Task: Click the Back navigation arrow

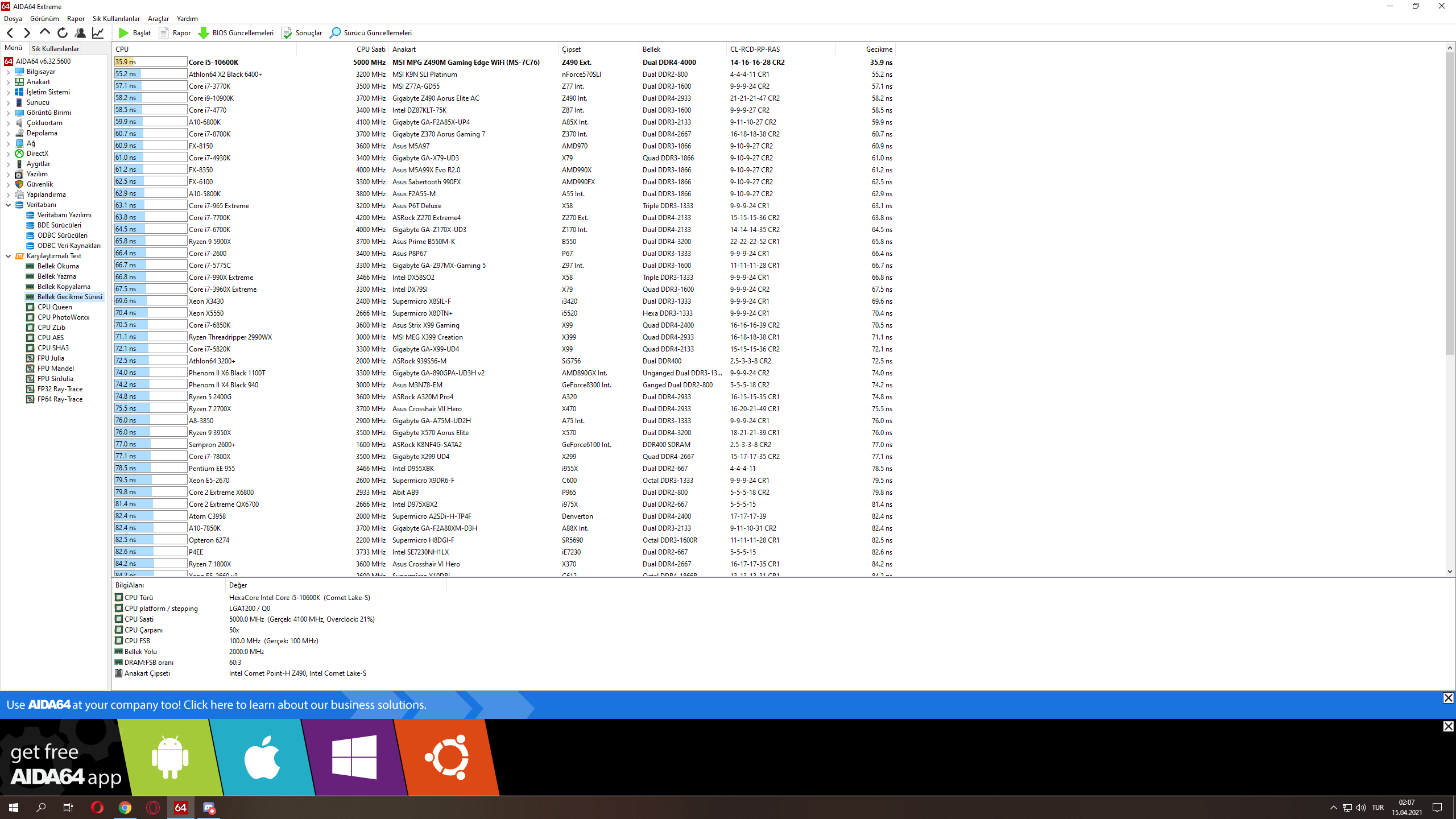Action: point(10,33)
